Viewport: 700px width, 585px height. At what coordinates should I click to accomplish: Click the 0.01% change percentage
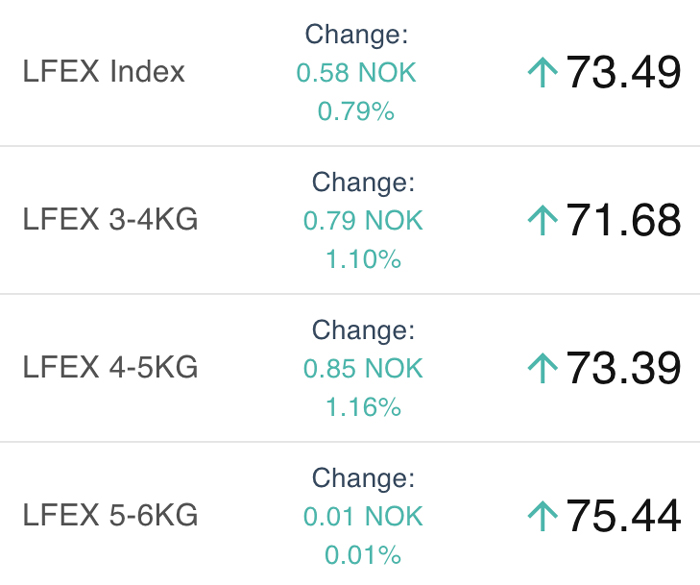pos(363,555)
